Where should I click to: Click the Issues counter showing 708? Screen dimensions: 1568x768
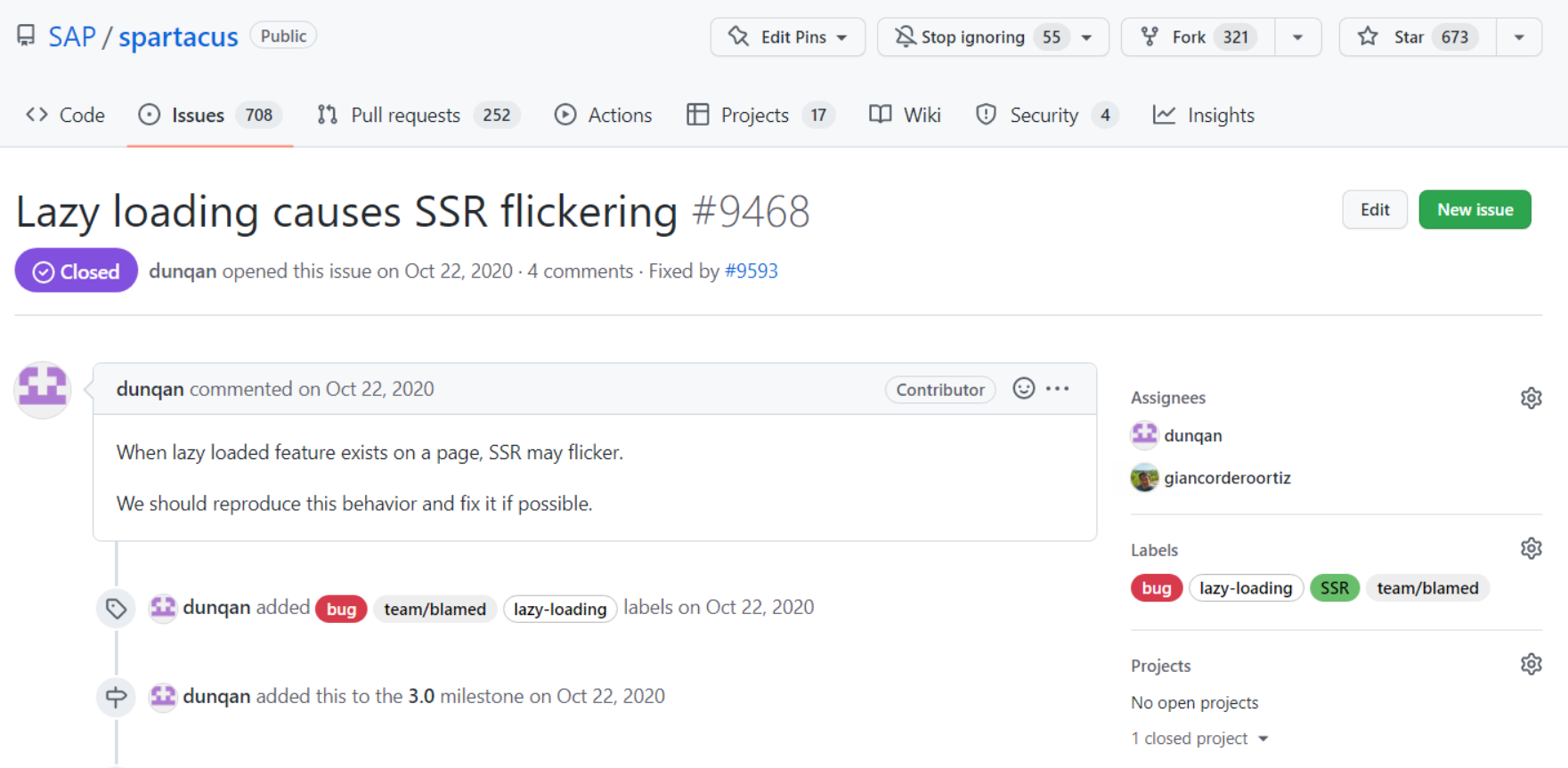(259, 115)
